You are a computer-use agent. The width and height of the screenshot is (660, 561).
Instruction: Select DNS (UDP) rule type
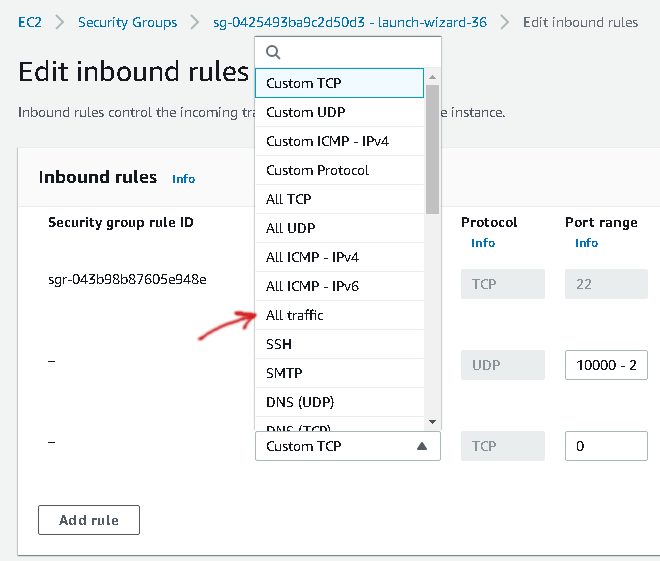[339, 402]
